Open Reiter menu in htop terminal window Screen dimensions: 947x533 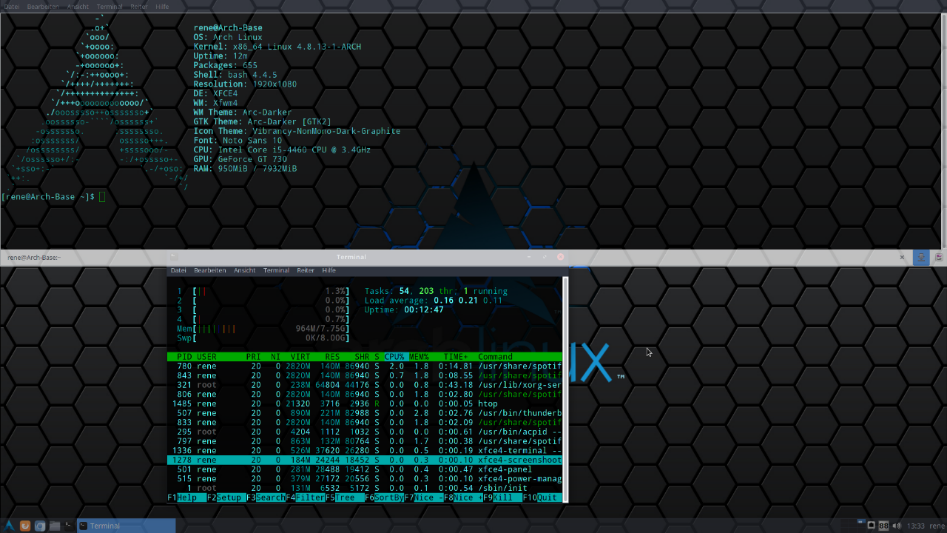305,270
